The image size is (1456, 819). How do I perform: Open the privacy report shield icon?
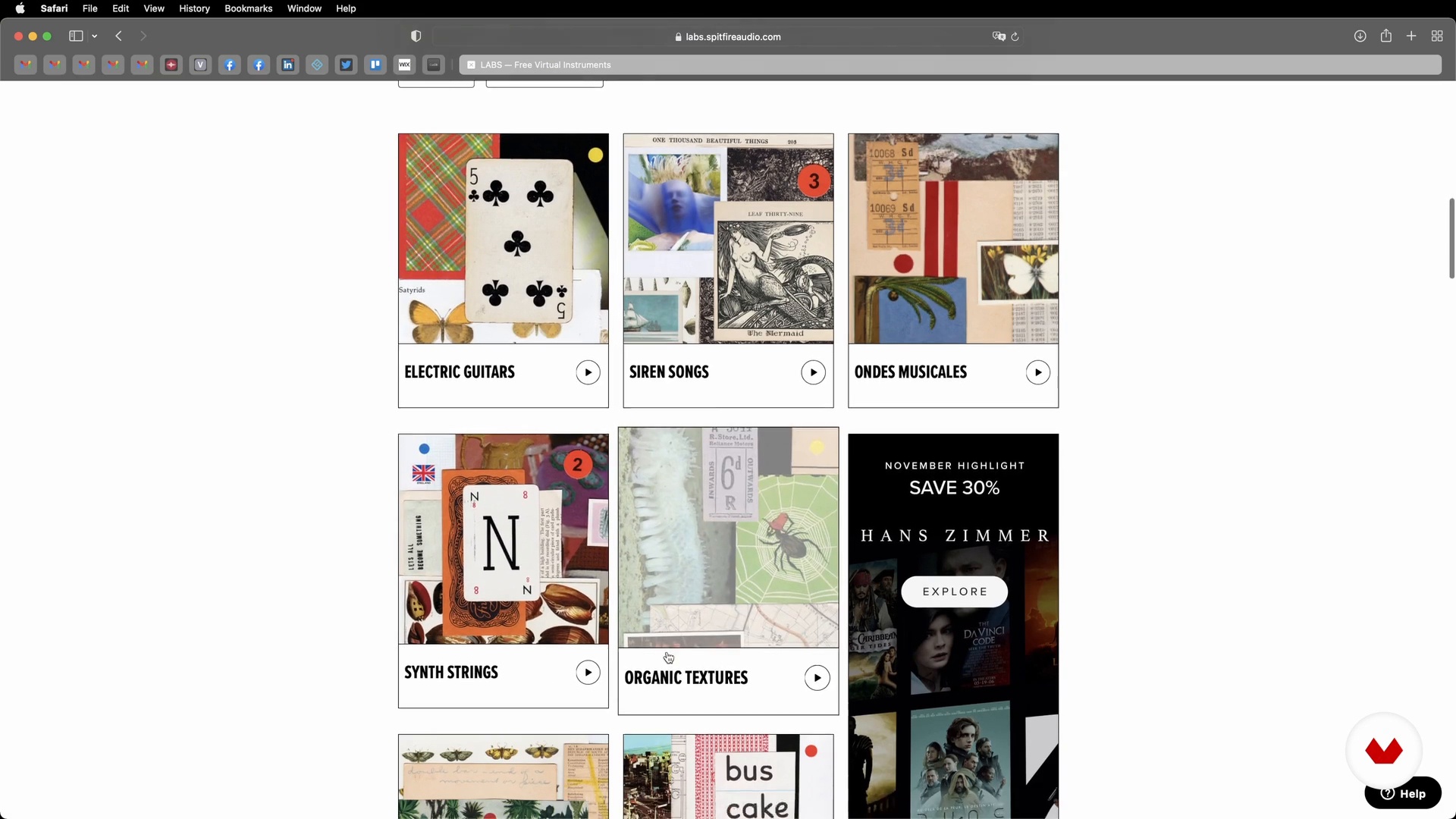coord(416,36)
